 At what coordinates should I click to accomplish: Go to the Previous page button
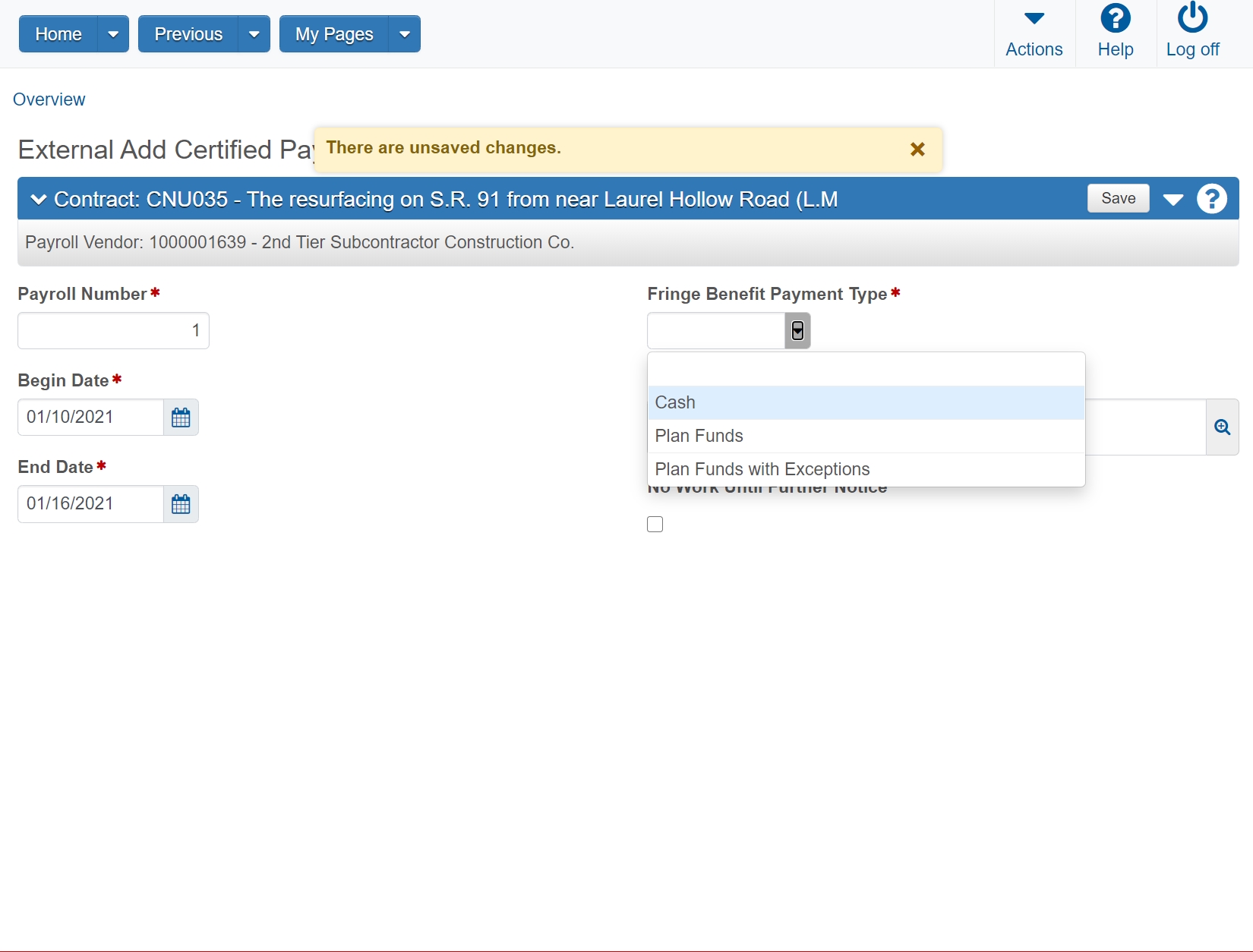coord(188,34)
